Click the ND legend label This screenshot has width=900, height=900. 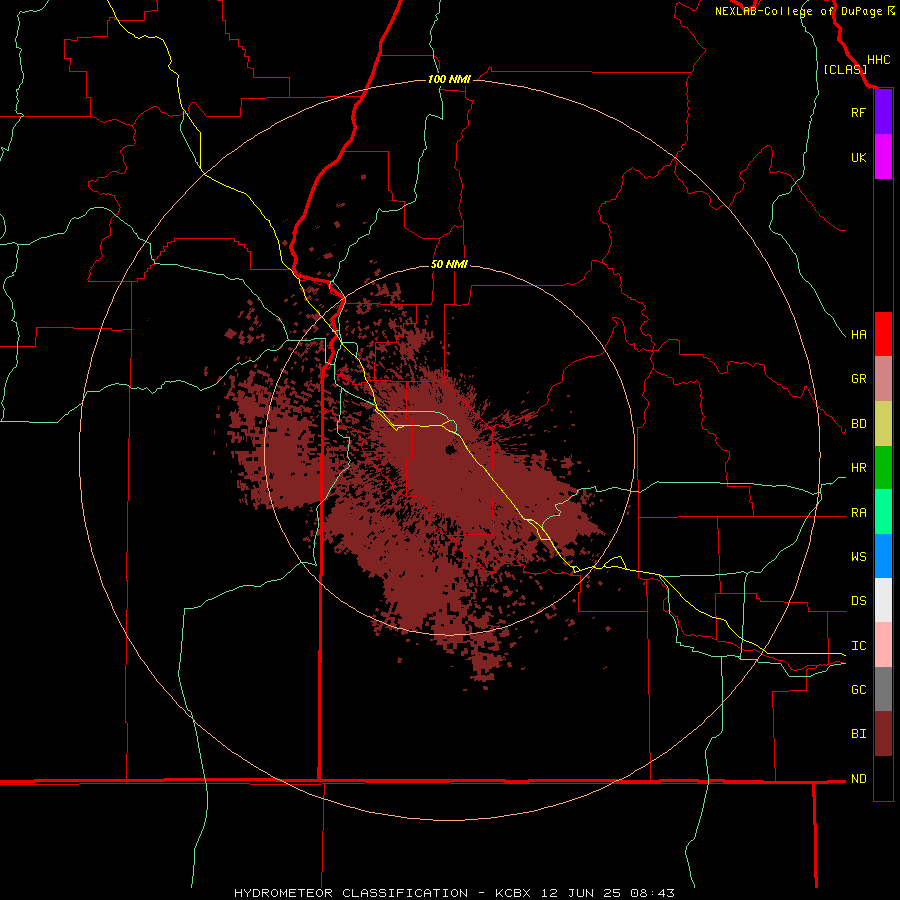click(x=858, y=779)
